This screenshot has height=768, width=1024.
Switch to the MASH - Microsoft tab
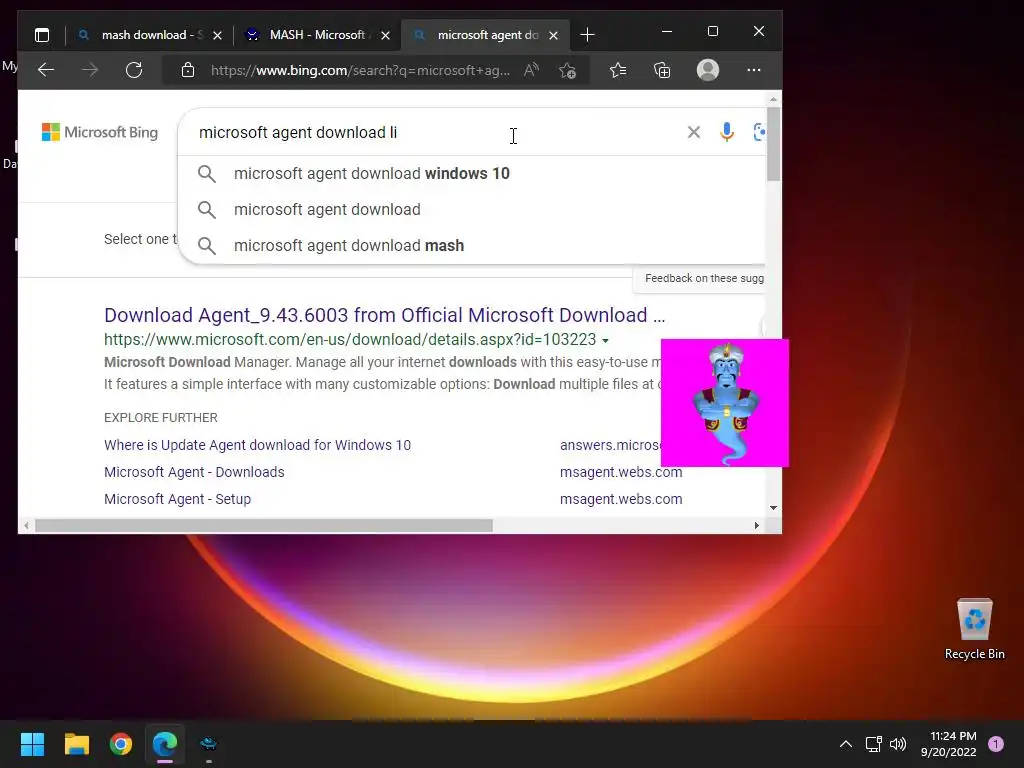(315, 35)
